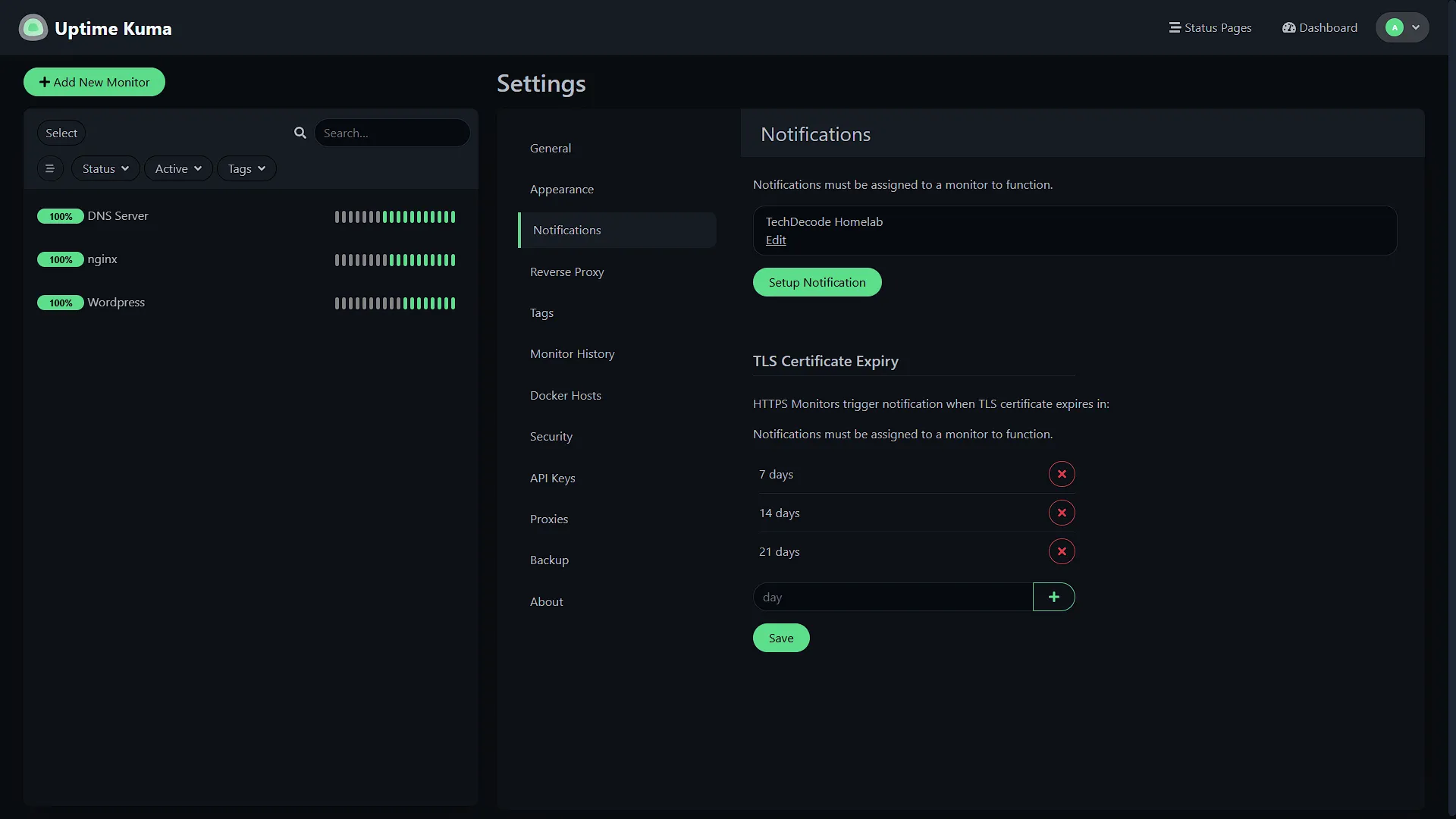Image resolution: width=1456 pixels, height=819 pixels.
Task: Open Reverse Proxy settings
Action: [x=617, y=271]
